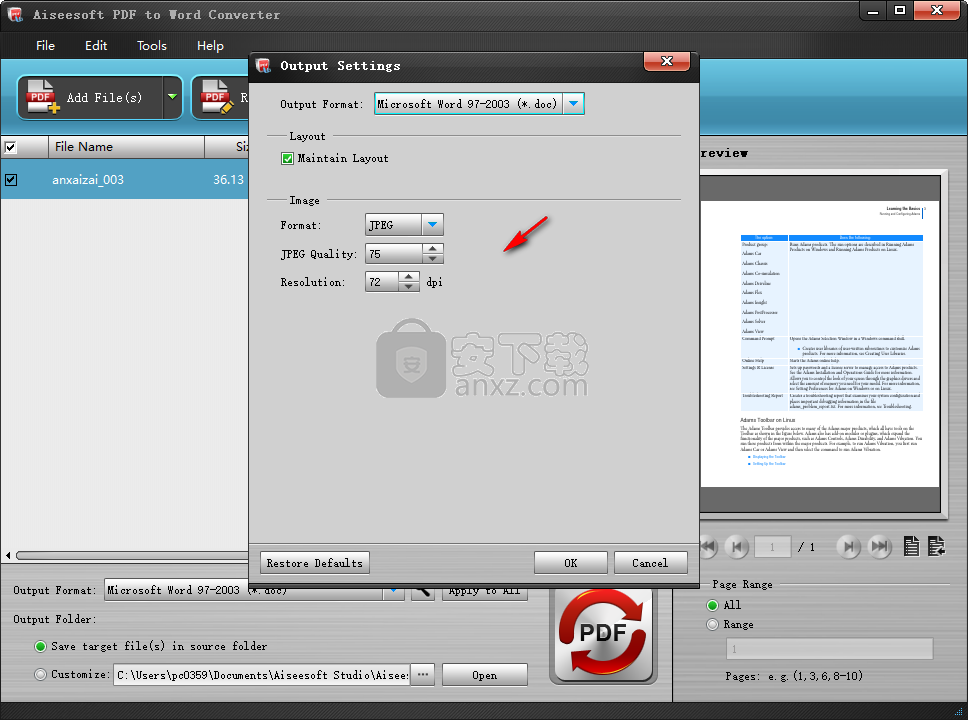Screen dimensions: 968x720
Task: Increase Resolution dpi value
Action: (x=409, y=277)
